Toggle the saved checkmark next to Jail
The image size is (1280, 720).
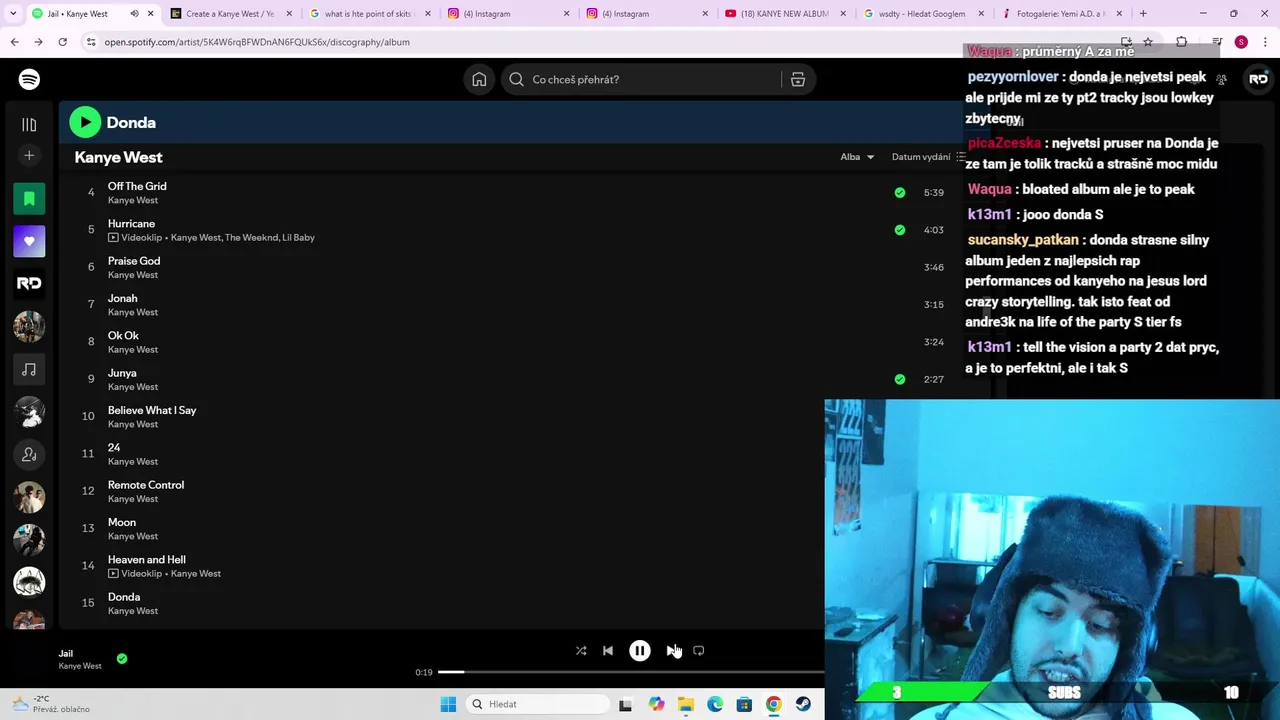(x=122, y=659)
